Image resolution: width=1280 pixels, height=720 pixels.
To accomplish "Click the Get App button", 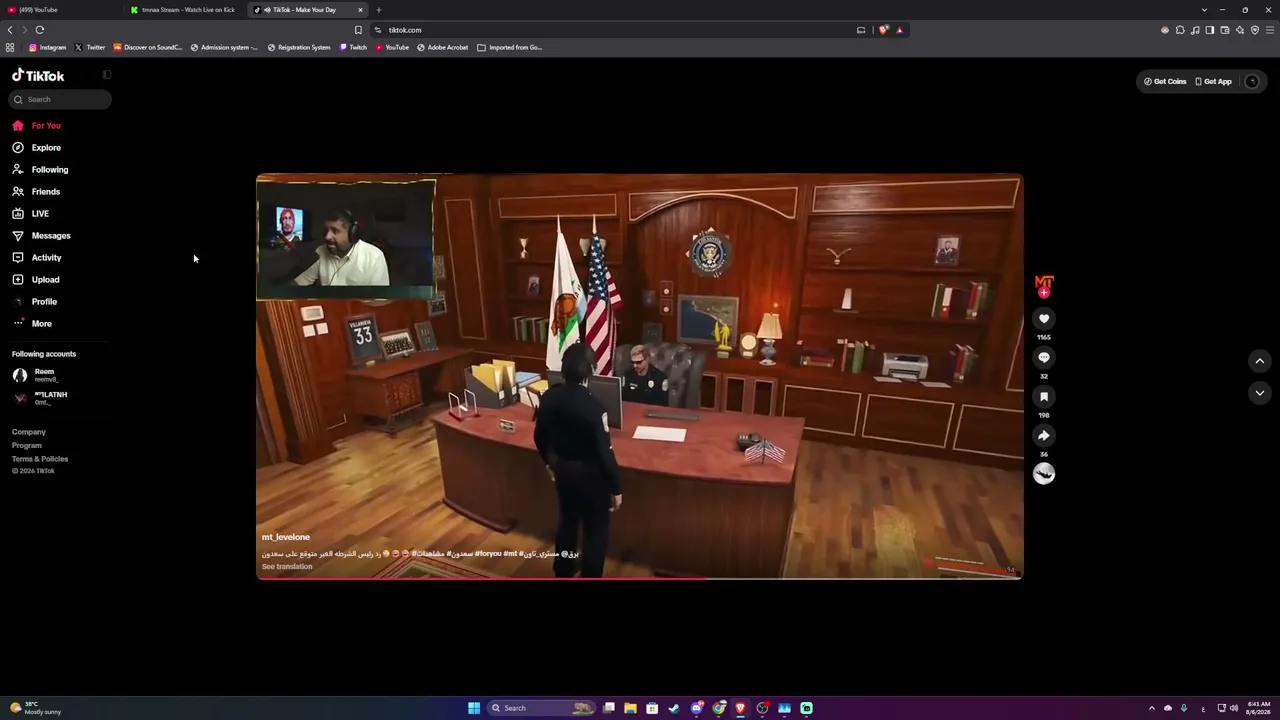I will [x=1214, y=82].
